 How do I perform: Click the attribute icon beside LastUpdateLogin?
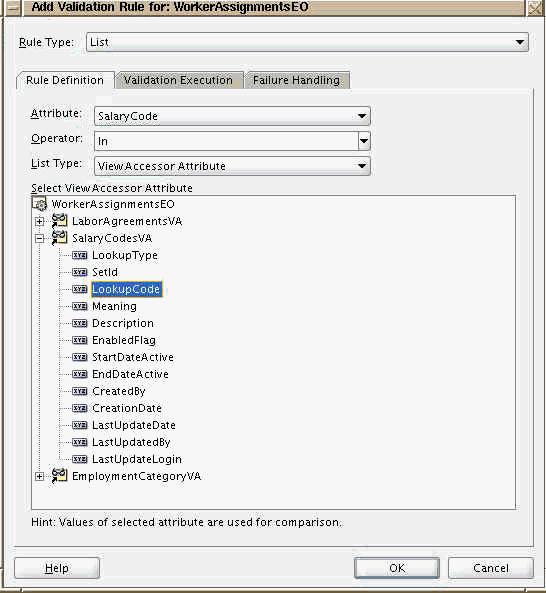coord(80,459)
